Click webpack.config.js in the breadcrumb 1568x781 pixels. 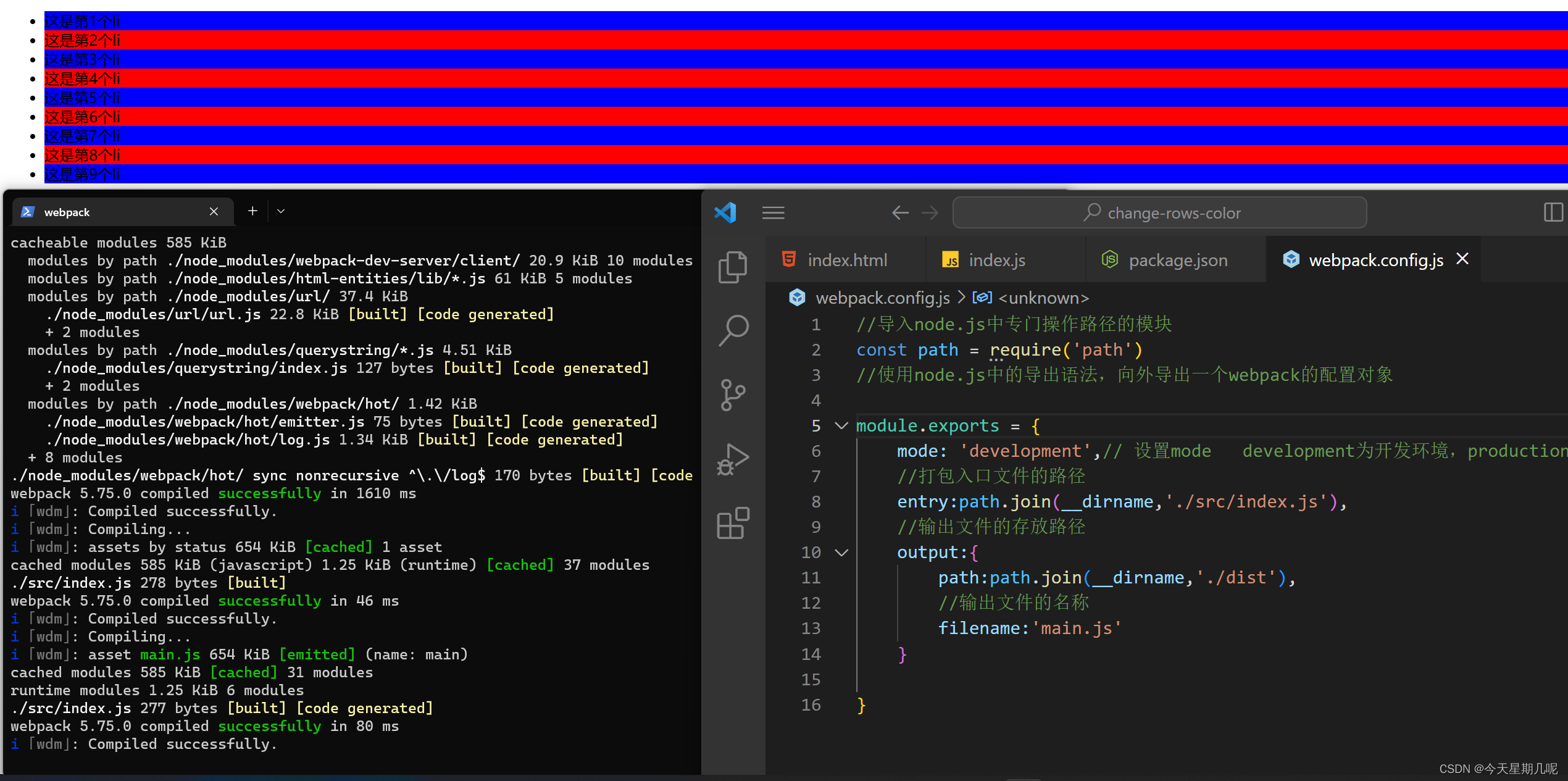tap(882, 298)
